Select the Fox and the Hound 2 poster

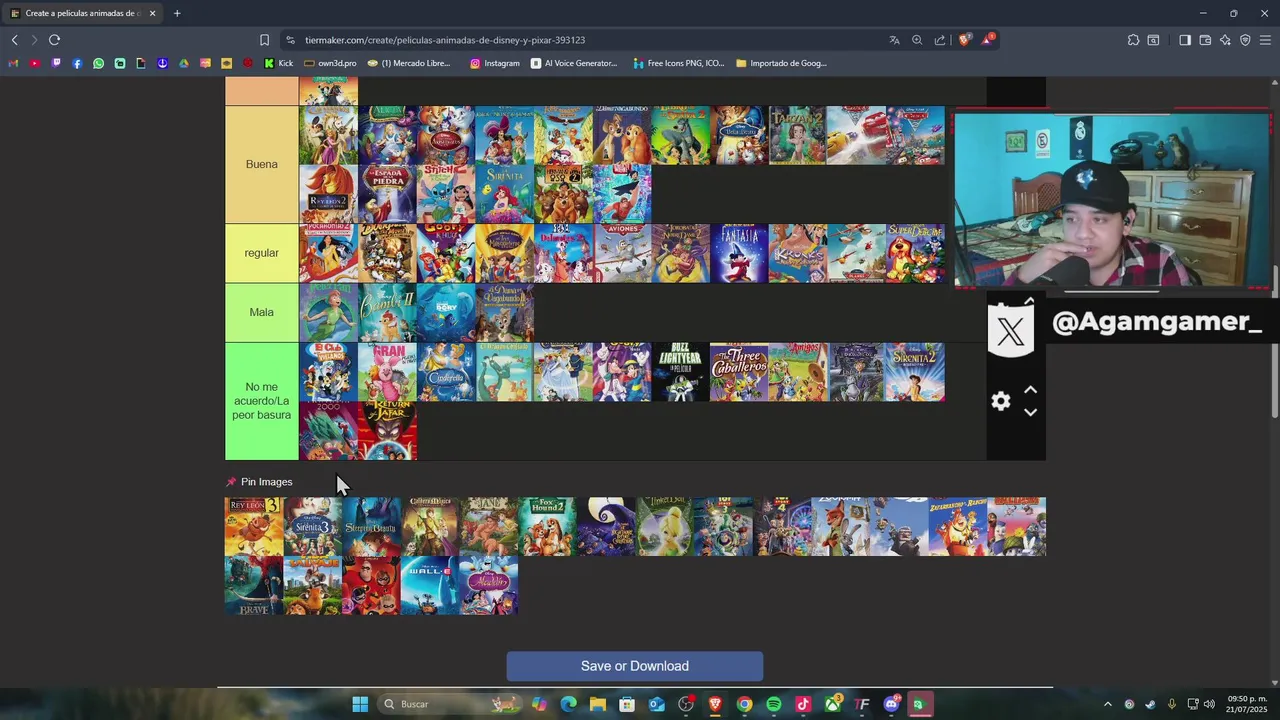tap(547, 526)
